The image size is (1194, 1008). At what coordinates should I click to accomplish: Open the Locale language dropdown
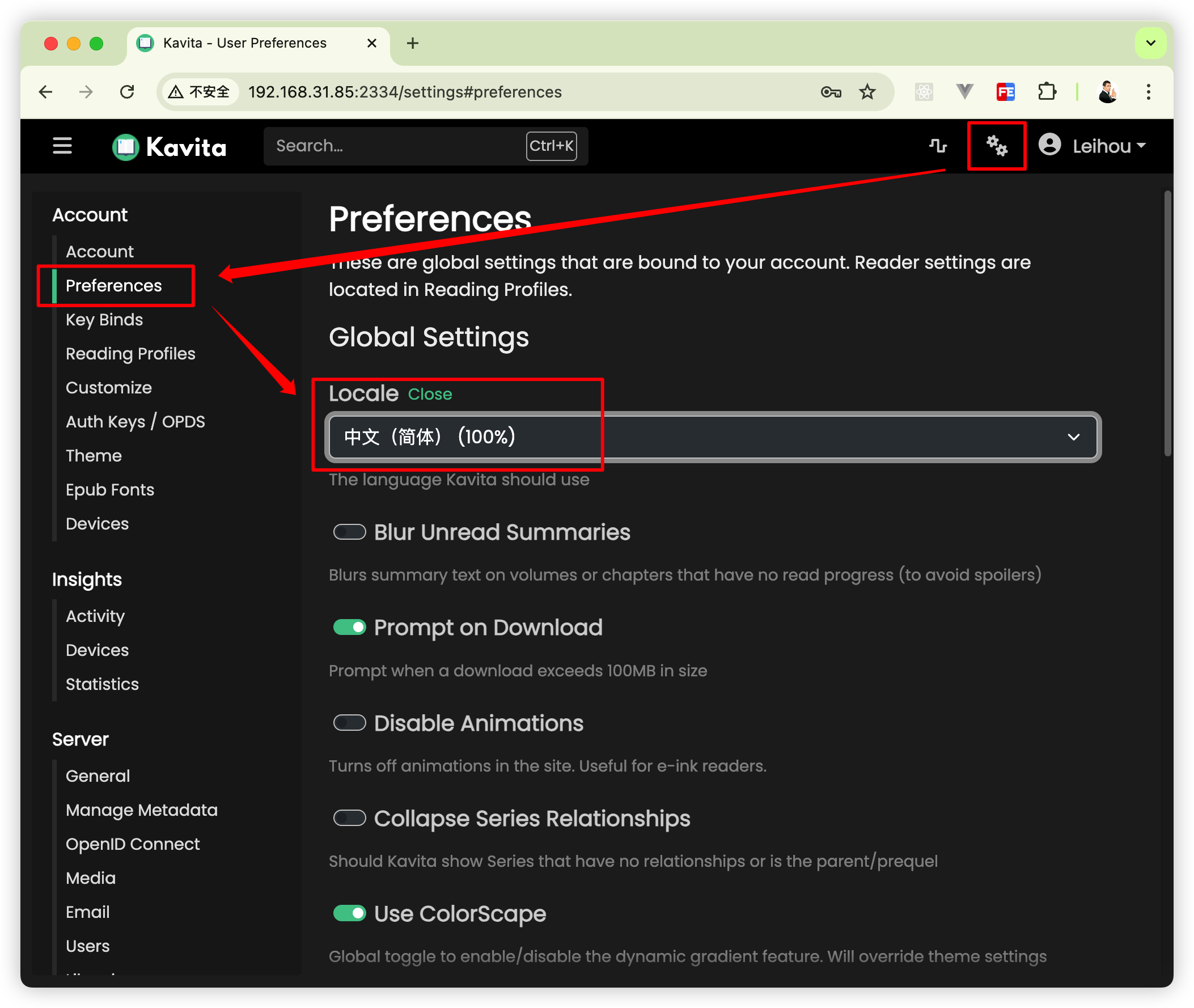pyautogui.click(x=713, y=437)
